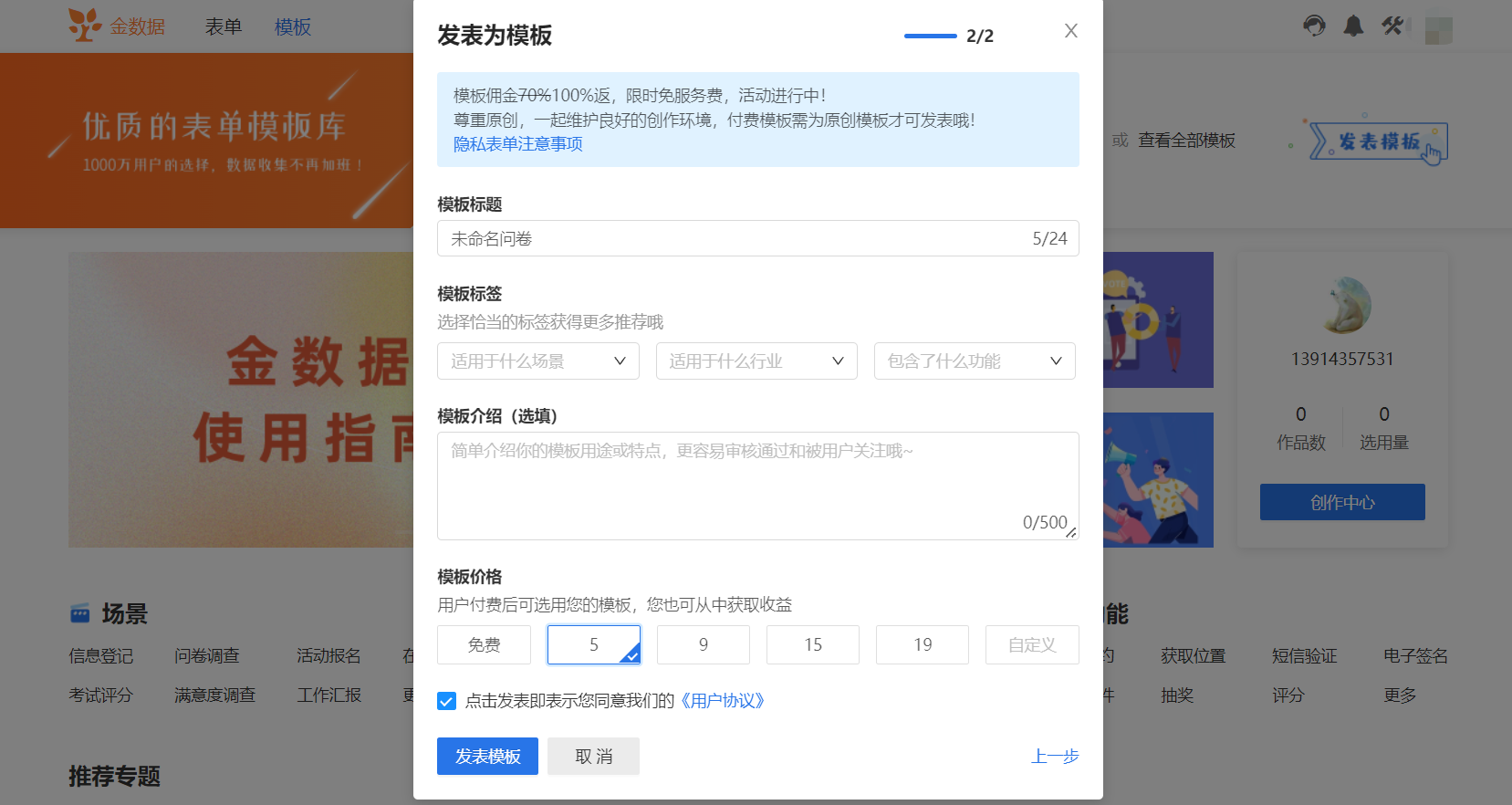Screen dimensions: 1512x805
Task: Open the 短信验证 function category
Action: (1305, 656)
